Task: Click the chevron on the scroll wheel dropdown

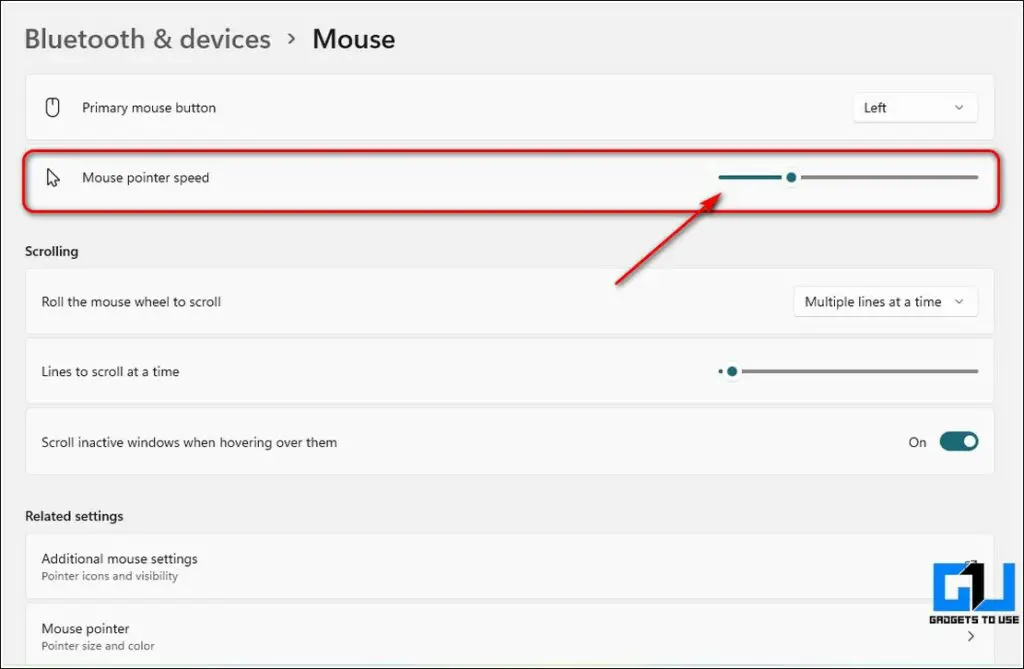Action: click(x=958, y=301)
